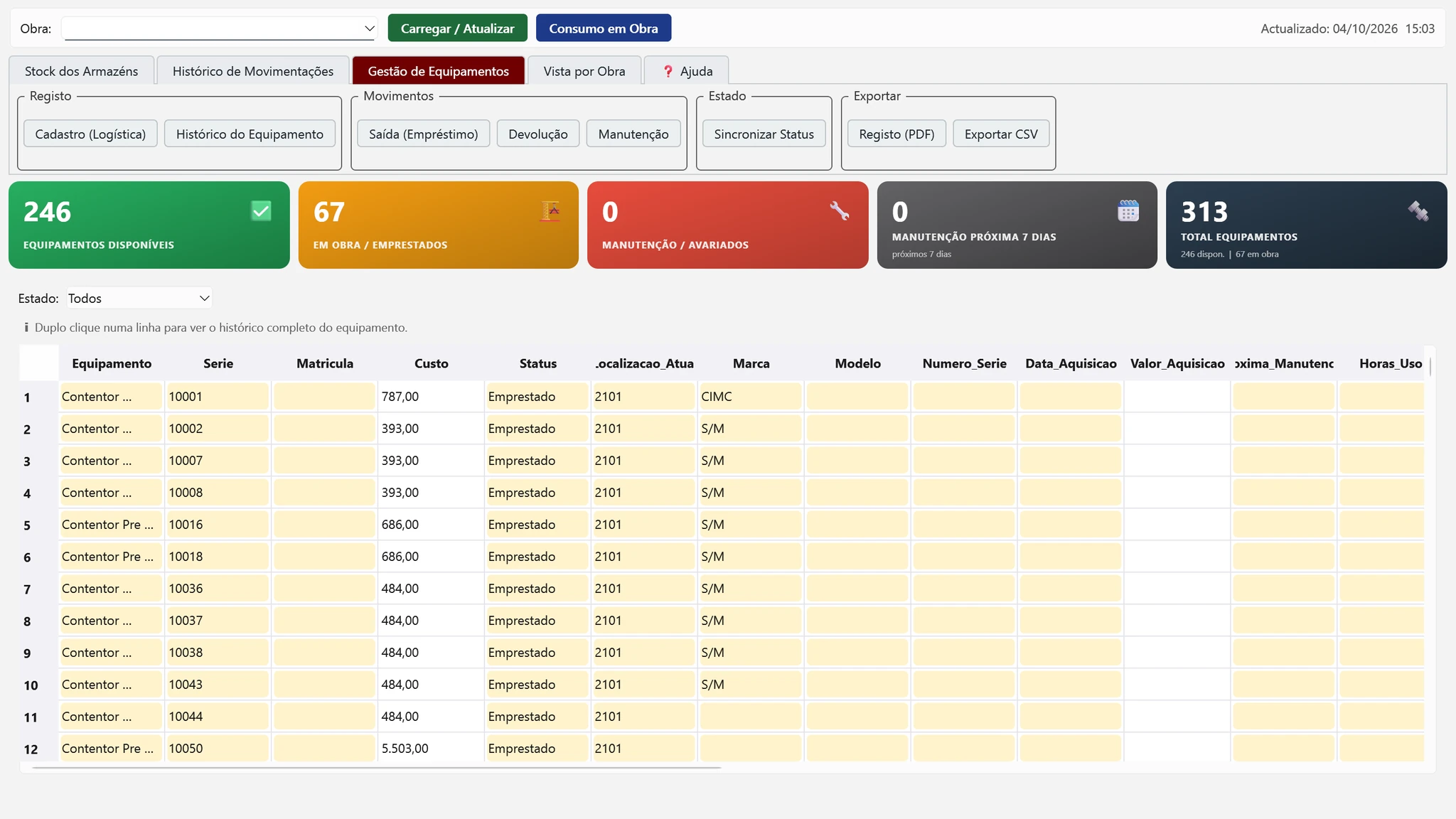Open Cadastro (Logística) form
Viewport: 1456px width, 819px height.
(90, 134)
